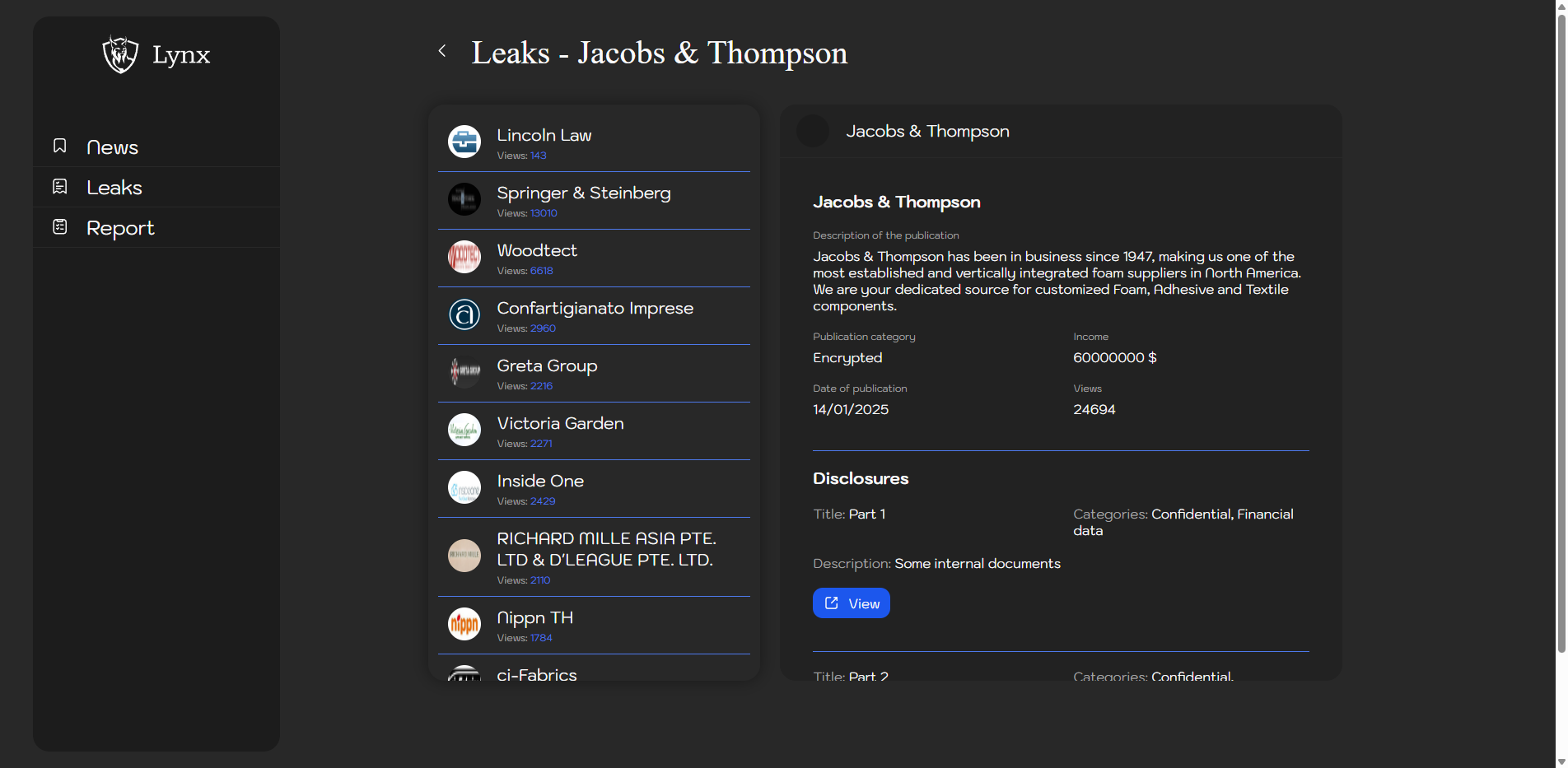Open the Report menu item
This screenshot has height=768, width=1568.
120,228
